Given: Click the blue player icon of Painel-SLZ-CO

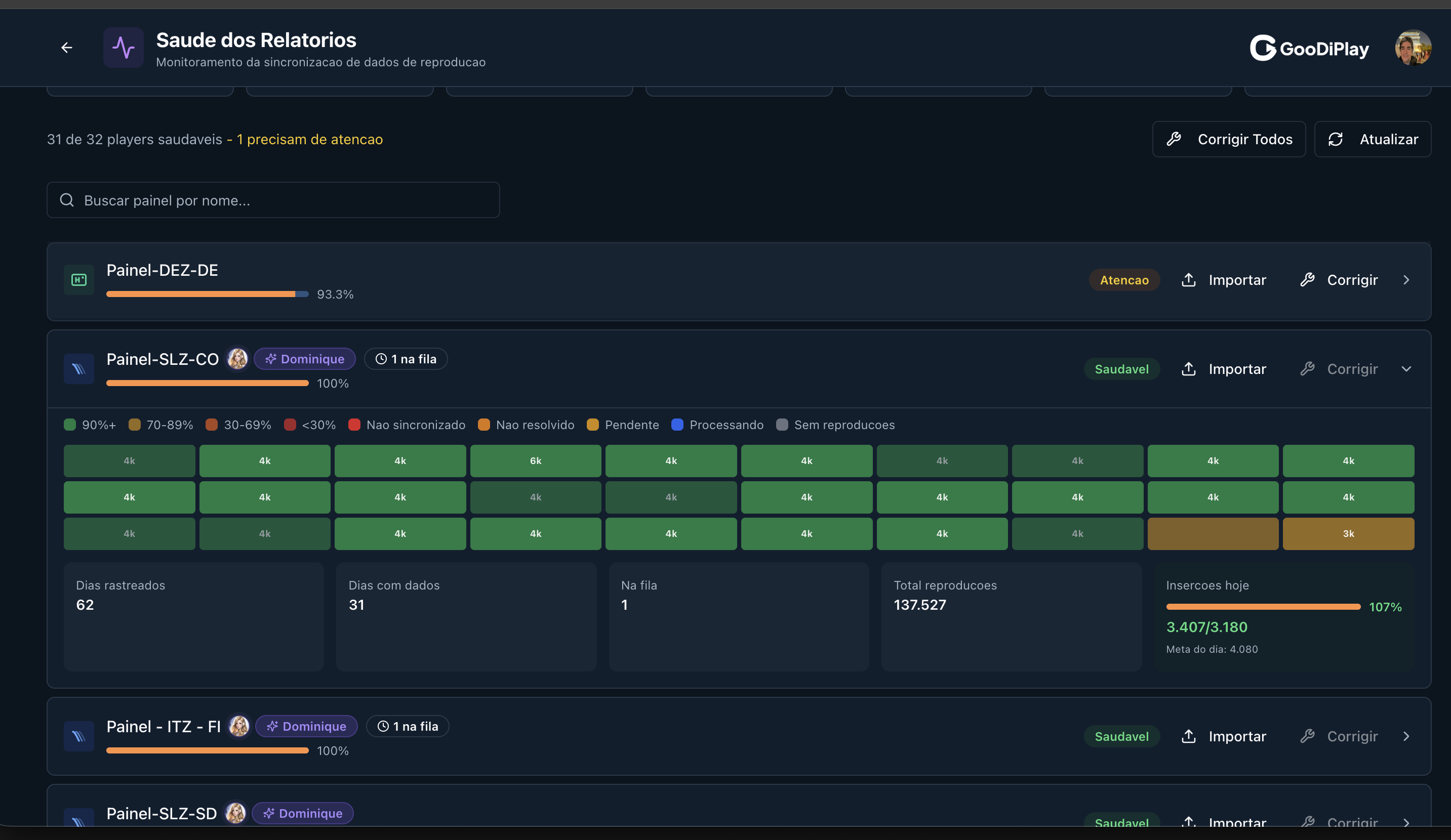Looking at the screenshot, I should click(79, 369).
